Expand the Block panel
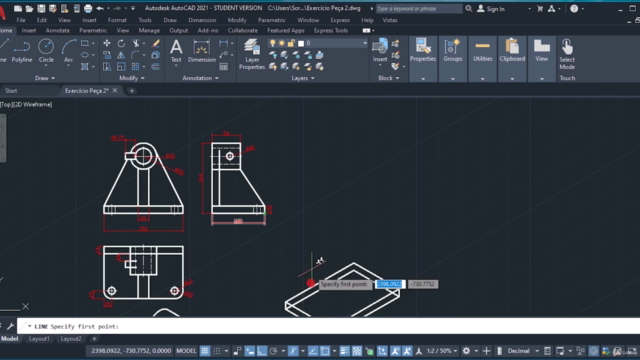The width and height of the screenshot is (640, 360). coord(389,78)
